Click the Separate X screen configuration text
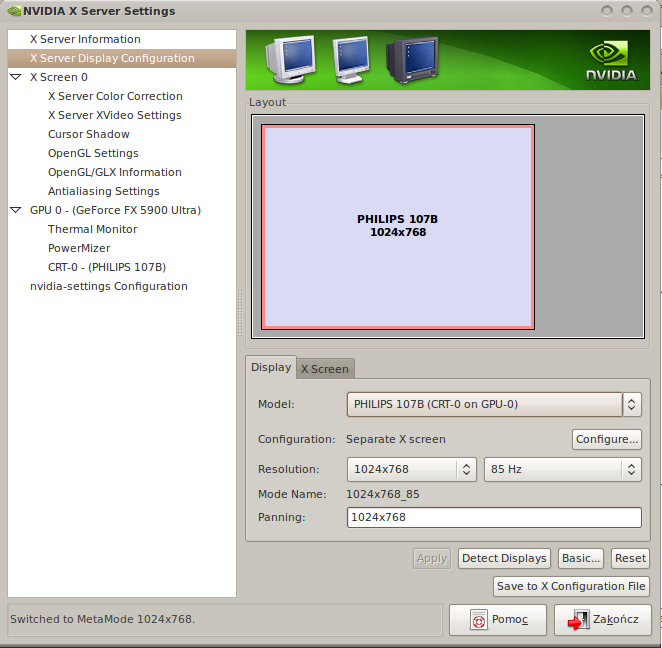 click(x=396, y=439)
